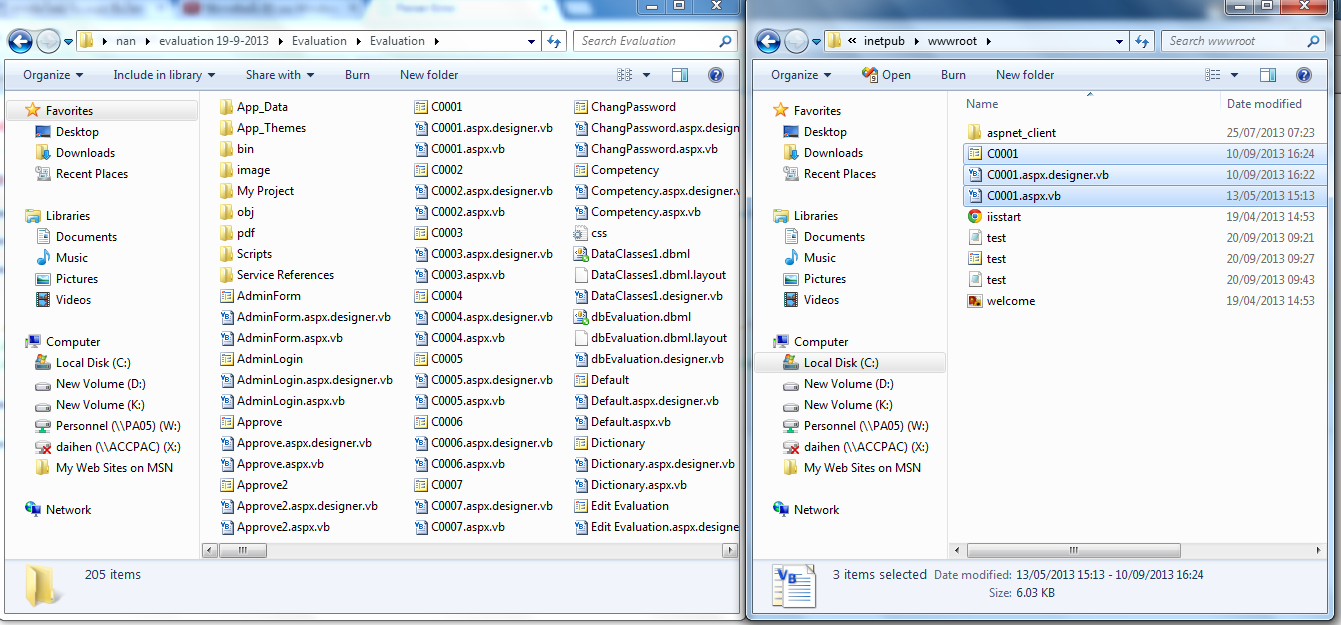1341x625 pixels.
Task: Refresh the Evaluation folder address bar
Action: [555, 41]
